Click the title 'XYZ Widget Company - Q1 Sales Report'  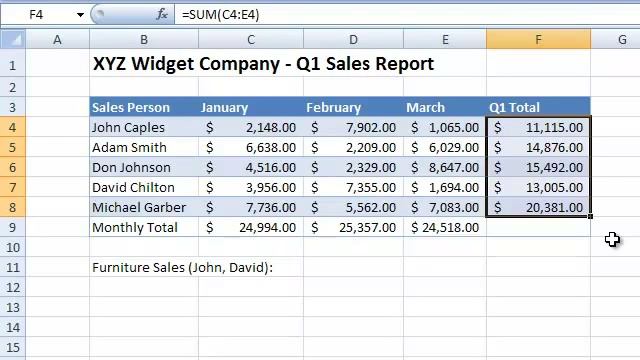[263, 64]
